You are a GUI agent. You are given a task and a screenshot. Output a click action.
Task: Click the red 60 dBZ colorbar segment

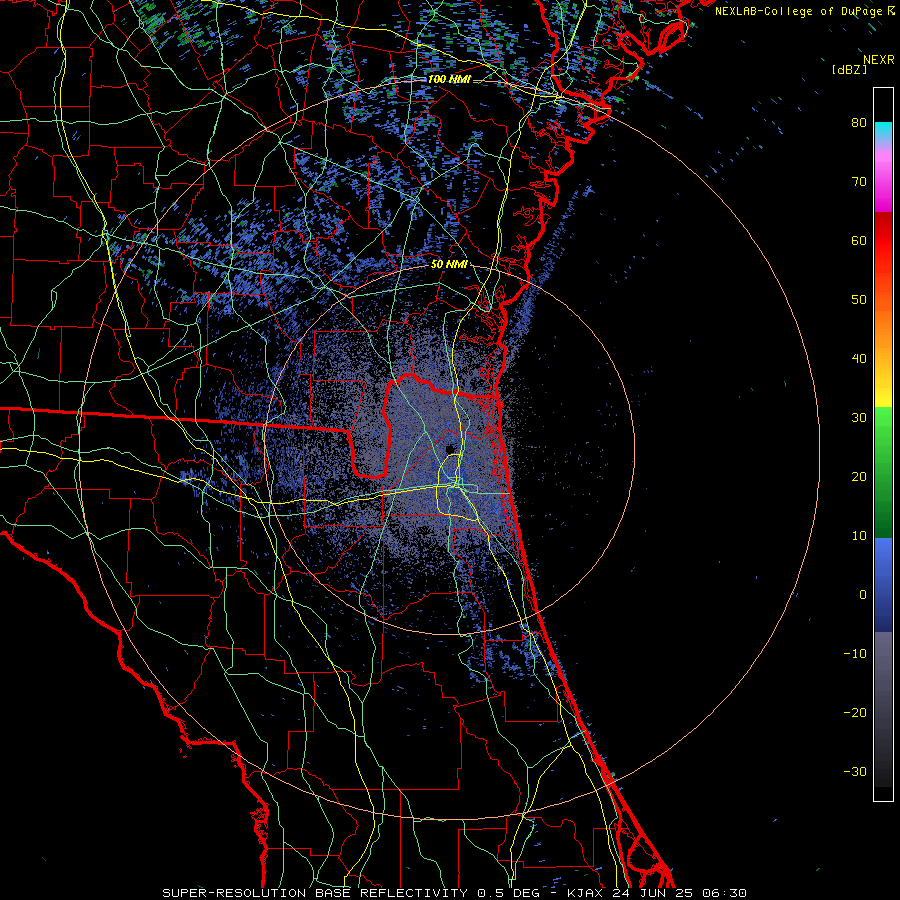(x=883, y=241)
